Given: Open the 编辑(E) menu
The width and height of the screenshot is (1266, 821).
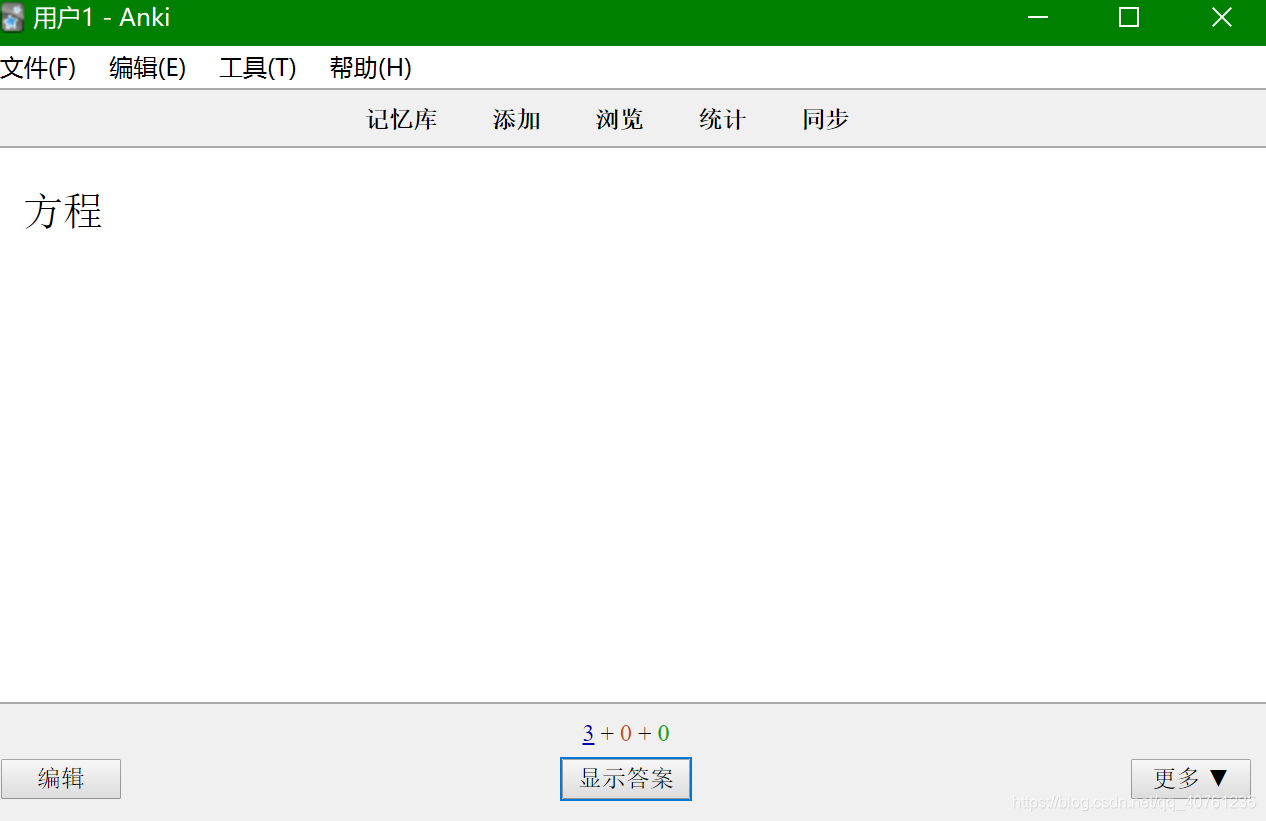Looking at the screenshot, I should (x=147, y=68).
